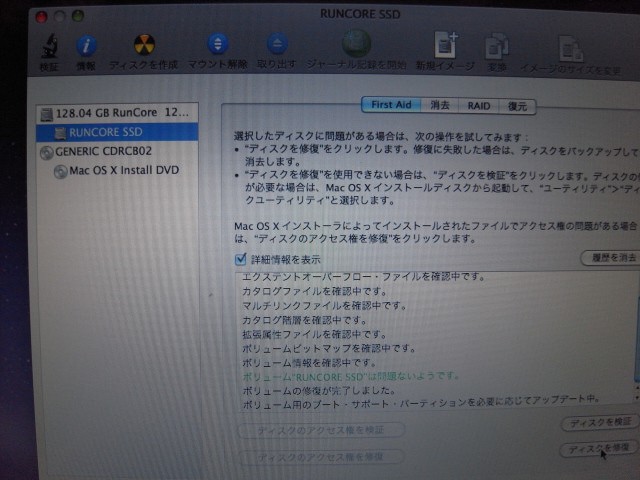Select Mac OS X Install DVD
This screenshot has width=640, height=480.
point(124,170)
